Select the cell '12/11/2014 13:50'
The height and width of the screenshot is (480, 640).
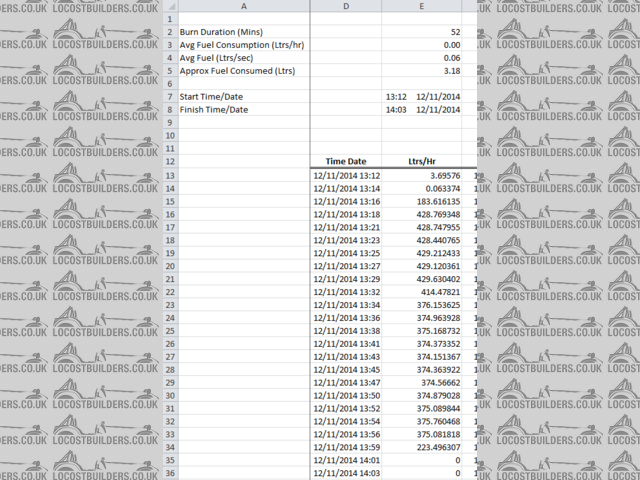(346, 396)
